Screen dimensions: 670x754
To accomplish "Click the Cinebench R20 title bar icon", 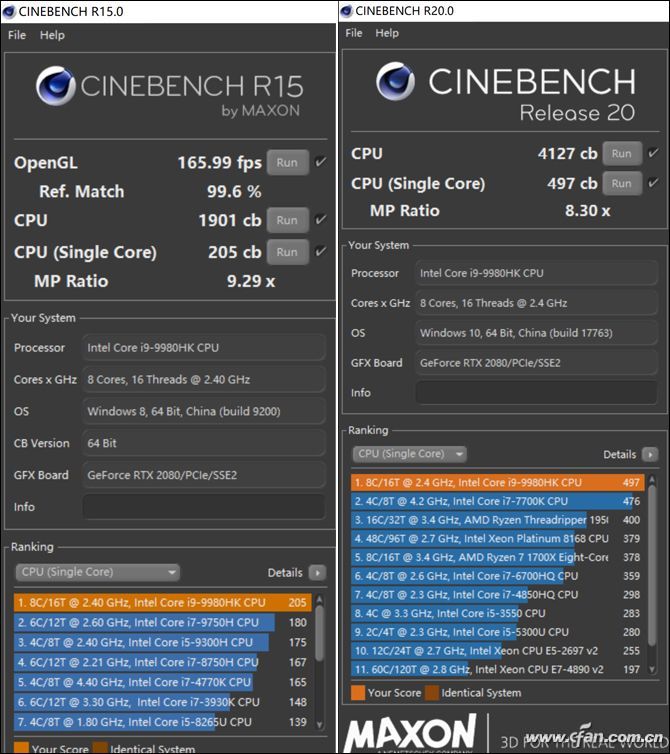I will click(x=347, y=11).
